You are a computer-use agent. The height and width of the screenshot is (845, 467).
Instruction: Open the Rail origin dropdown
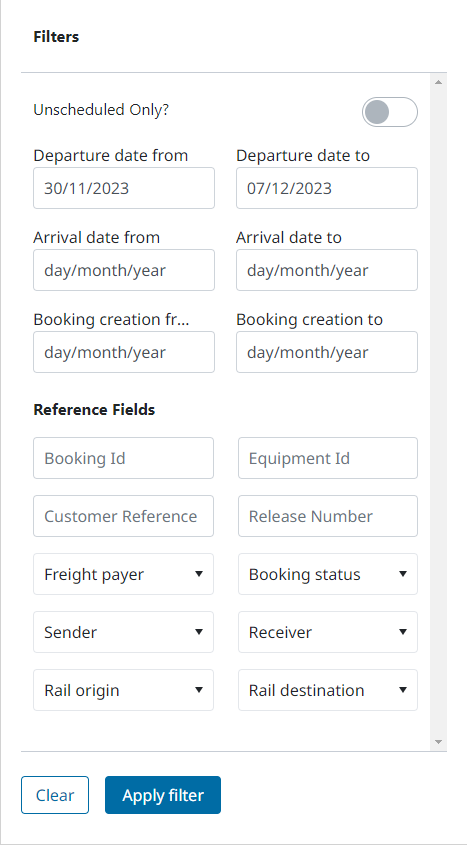[123, 690]
